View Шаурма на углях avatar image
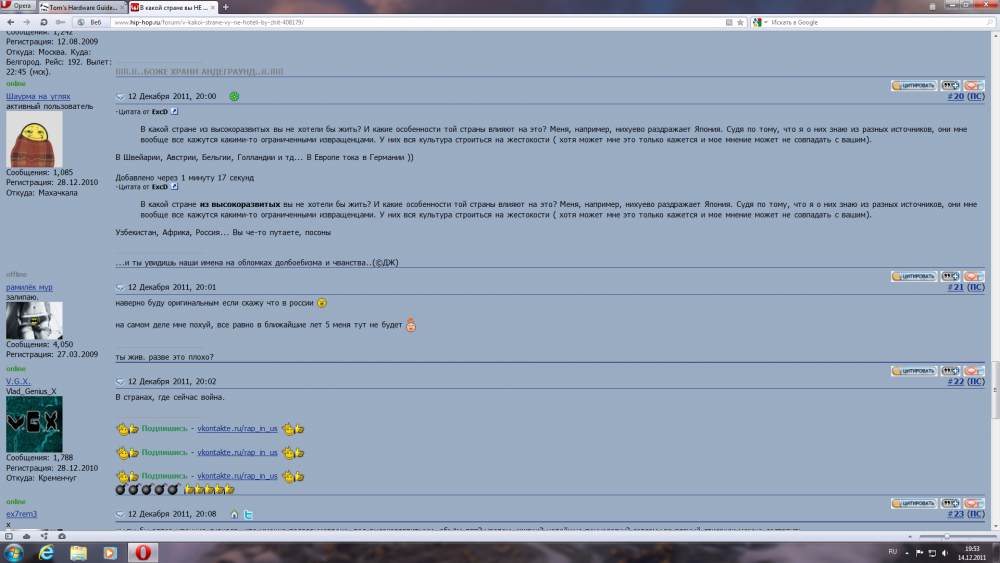Screen dimensions: 1000x563 [x=34, y=140]
